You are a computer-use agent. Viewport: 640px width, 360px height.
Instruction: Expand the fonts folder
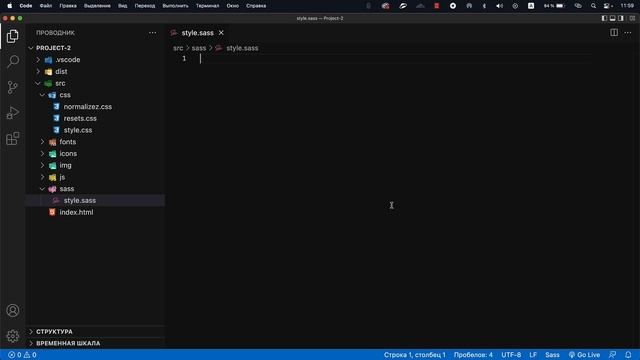[67, 142]
